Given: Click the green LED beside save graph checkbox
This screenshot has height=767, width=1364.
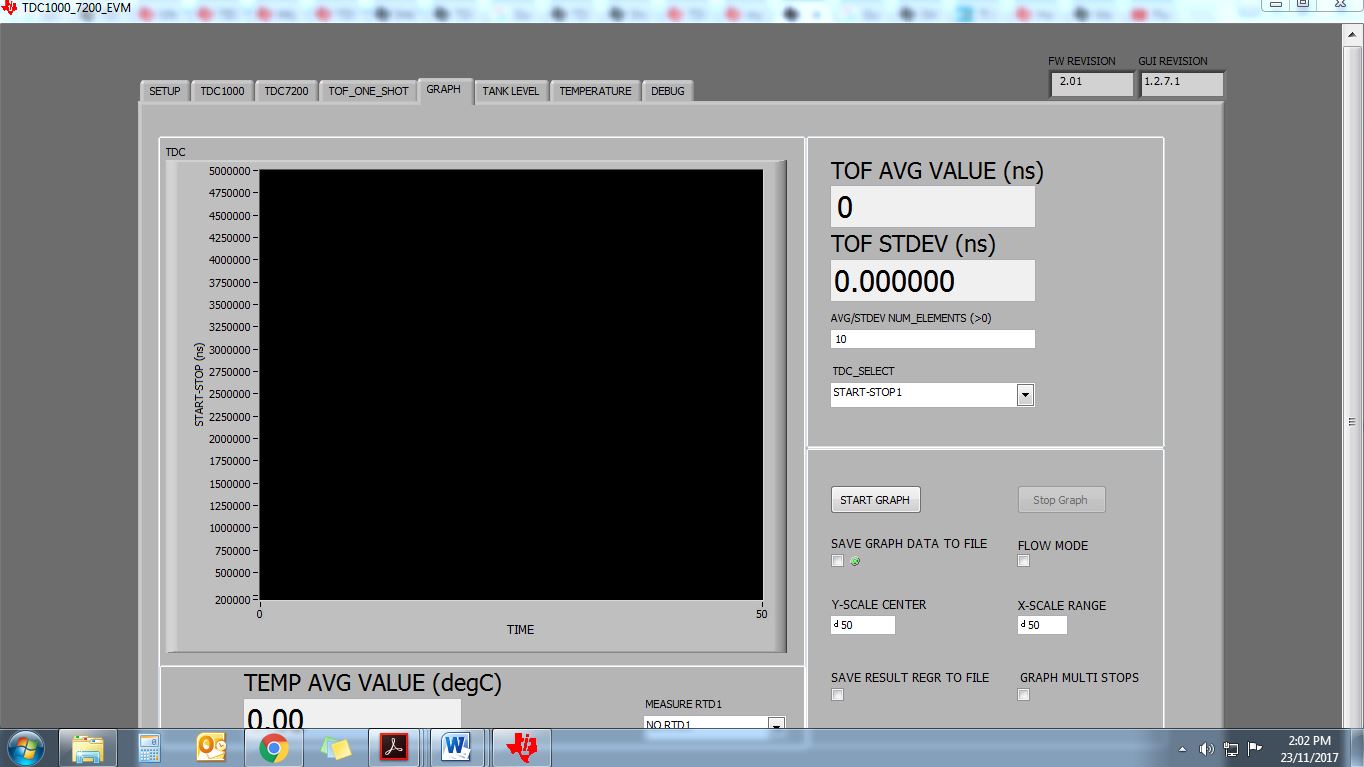Looking at the screenshot, I should tap(855, 561).
